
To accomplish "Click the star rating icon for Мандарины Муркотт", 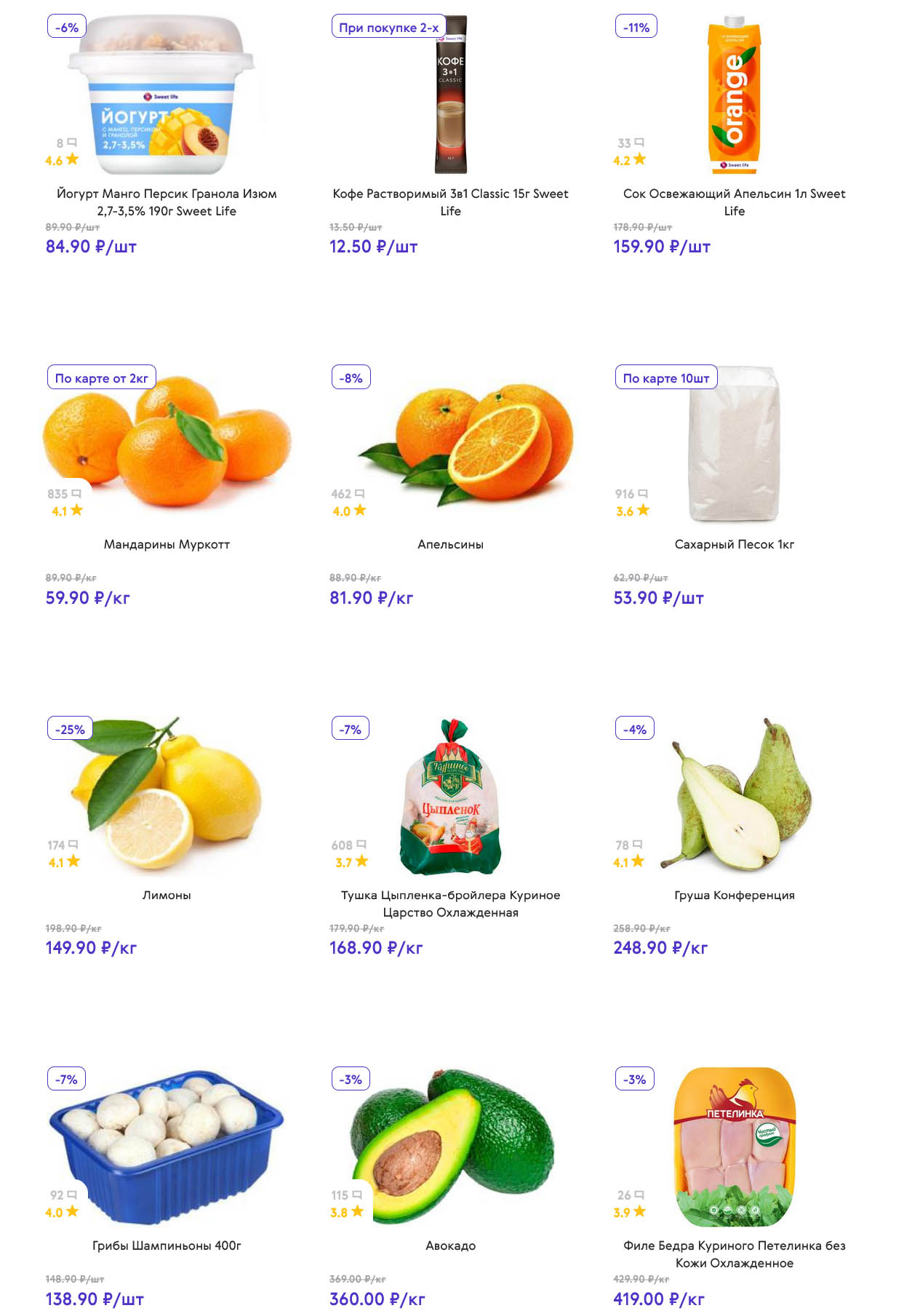I will coord(77,511).
